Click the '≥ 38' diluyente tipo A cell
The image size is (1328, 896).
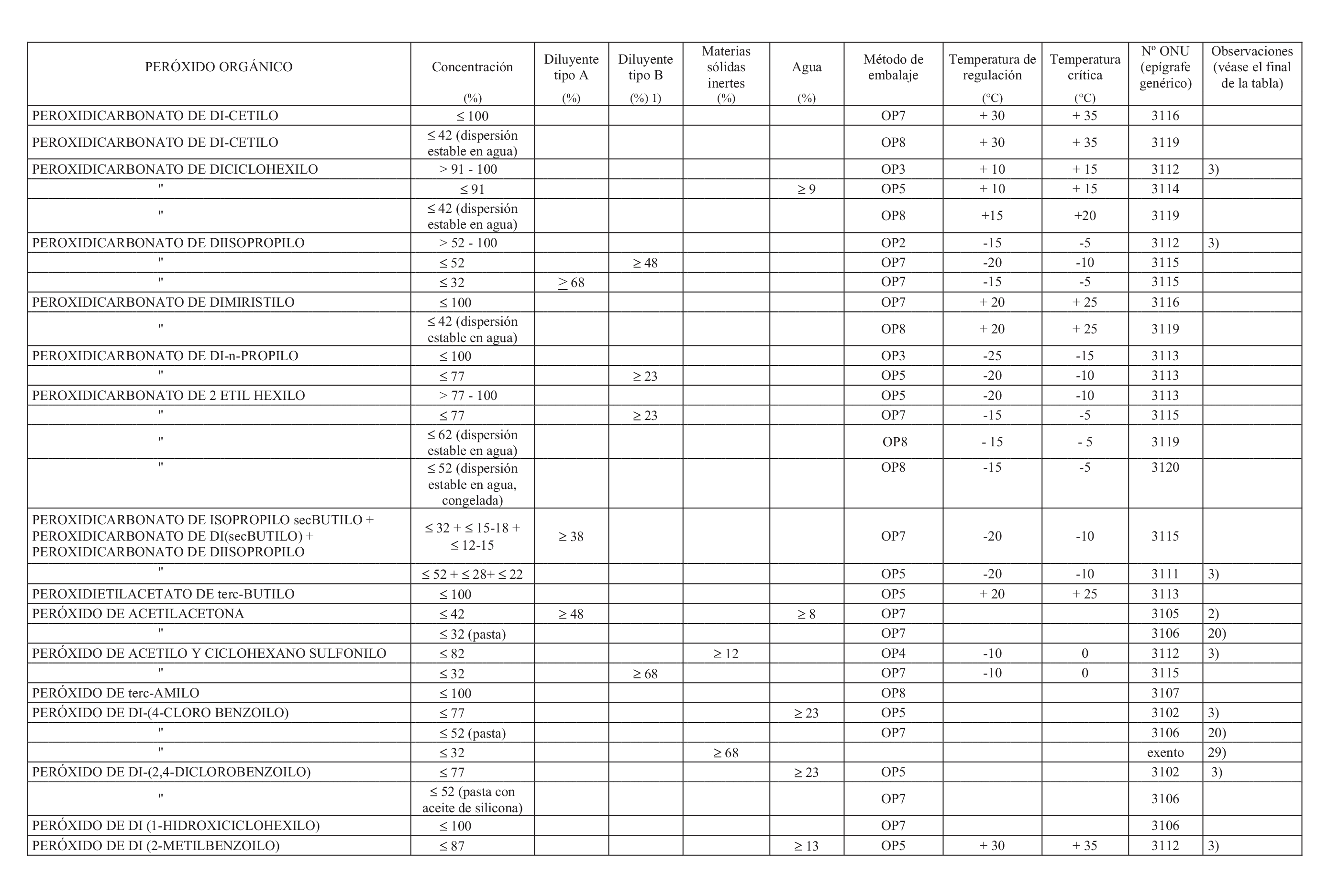pyautogui.click(x=571, y=537)
